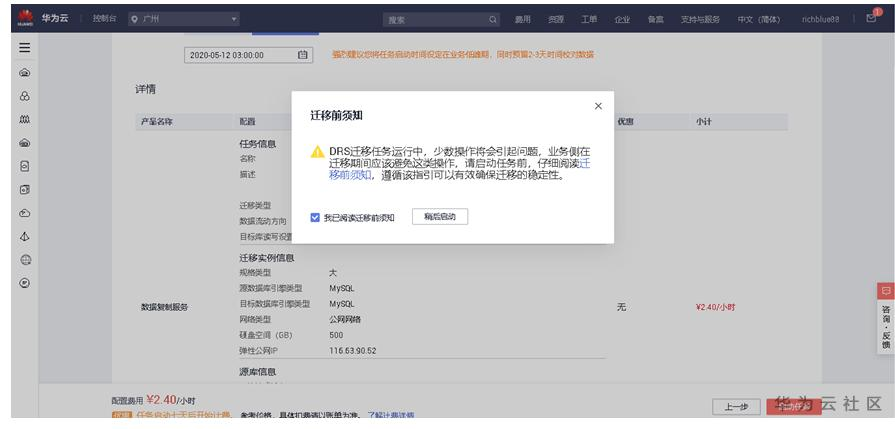
Task: Click the pyramid-shaped icon in the sidebar
Action: 25,236
